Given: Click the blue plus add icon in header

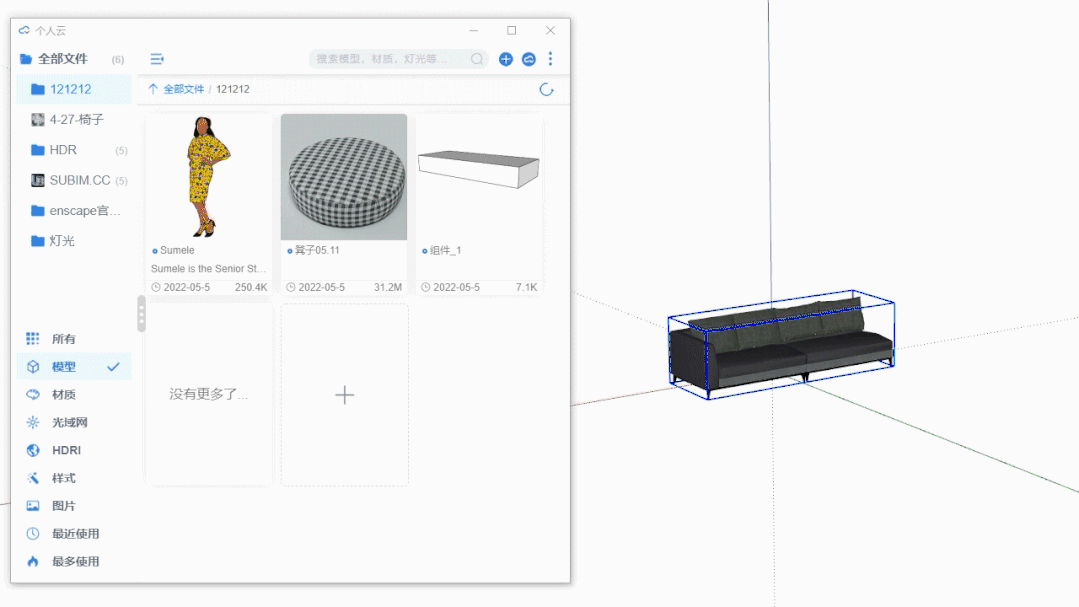Looking at the screenshot, I should [506, 59].
